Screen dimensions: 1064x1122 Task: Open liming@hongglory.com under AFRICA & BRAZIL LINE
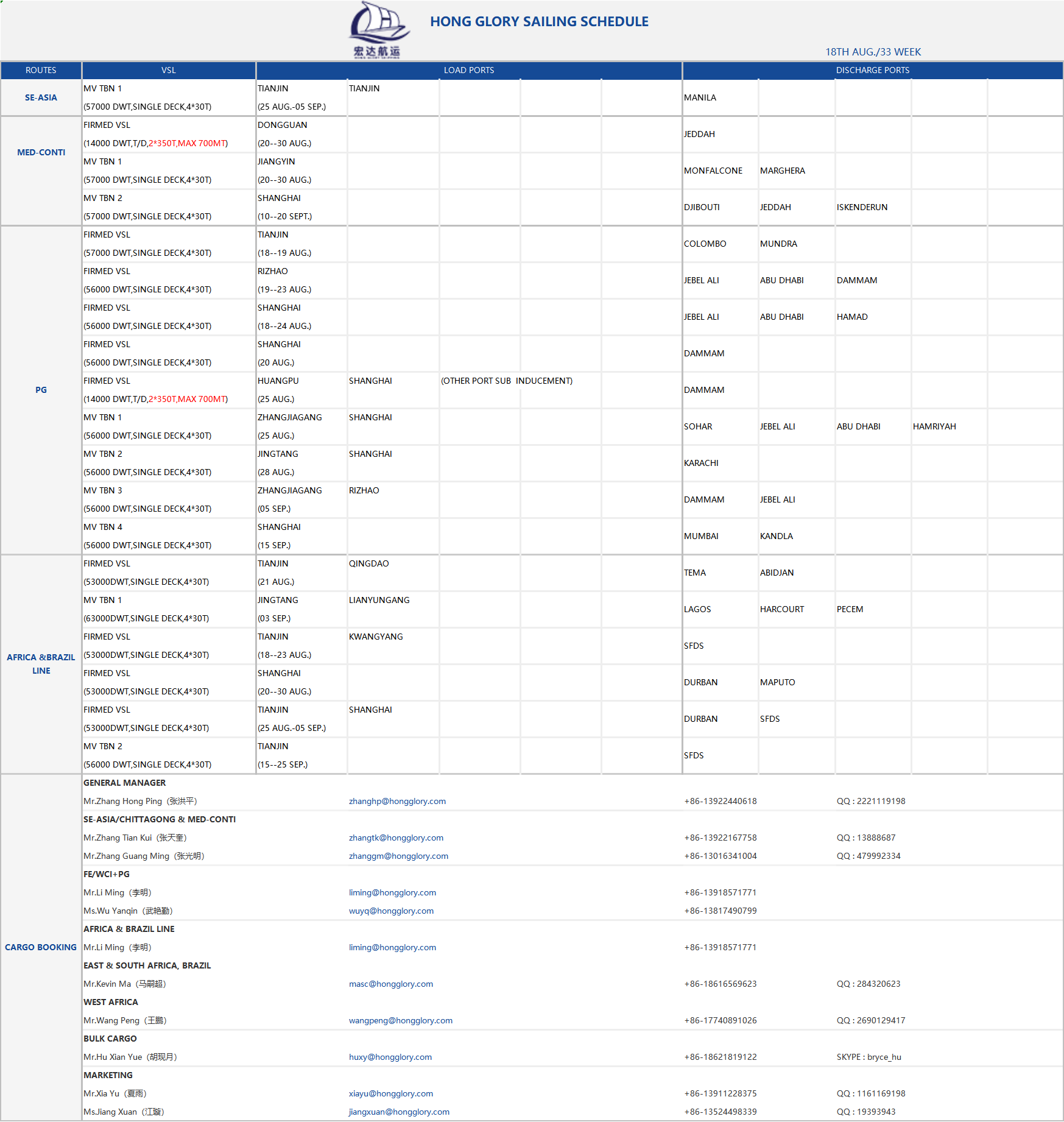tap(392, 947)
